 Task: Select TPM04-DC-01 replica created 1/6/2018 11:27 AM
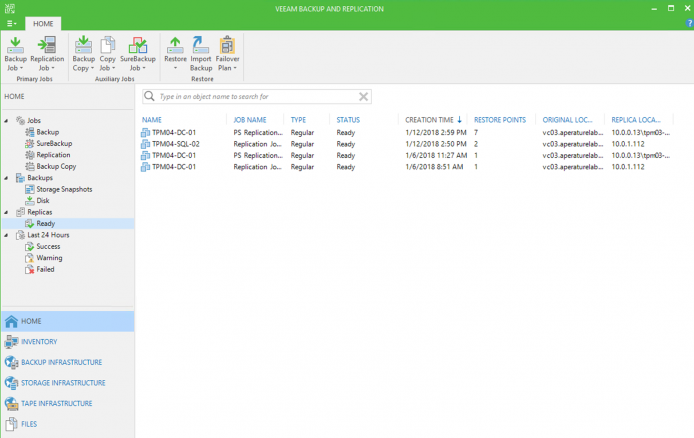click(406, 155)
